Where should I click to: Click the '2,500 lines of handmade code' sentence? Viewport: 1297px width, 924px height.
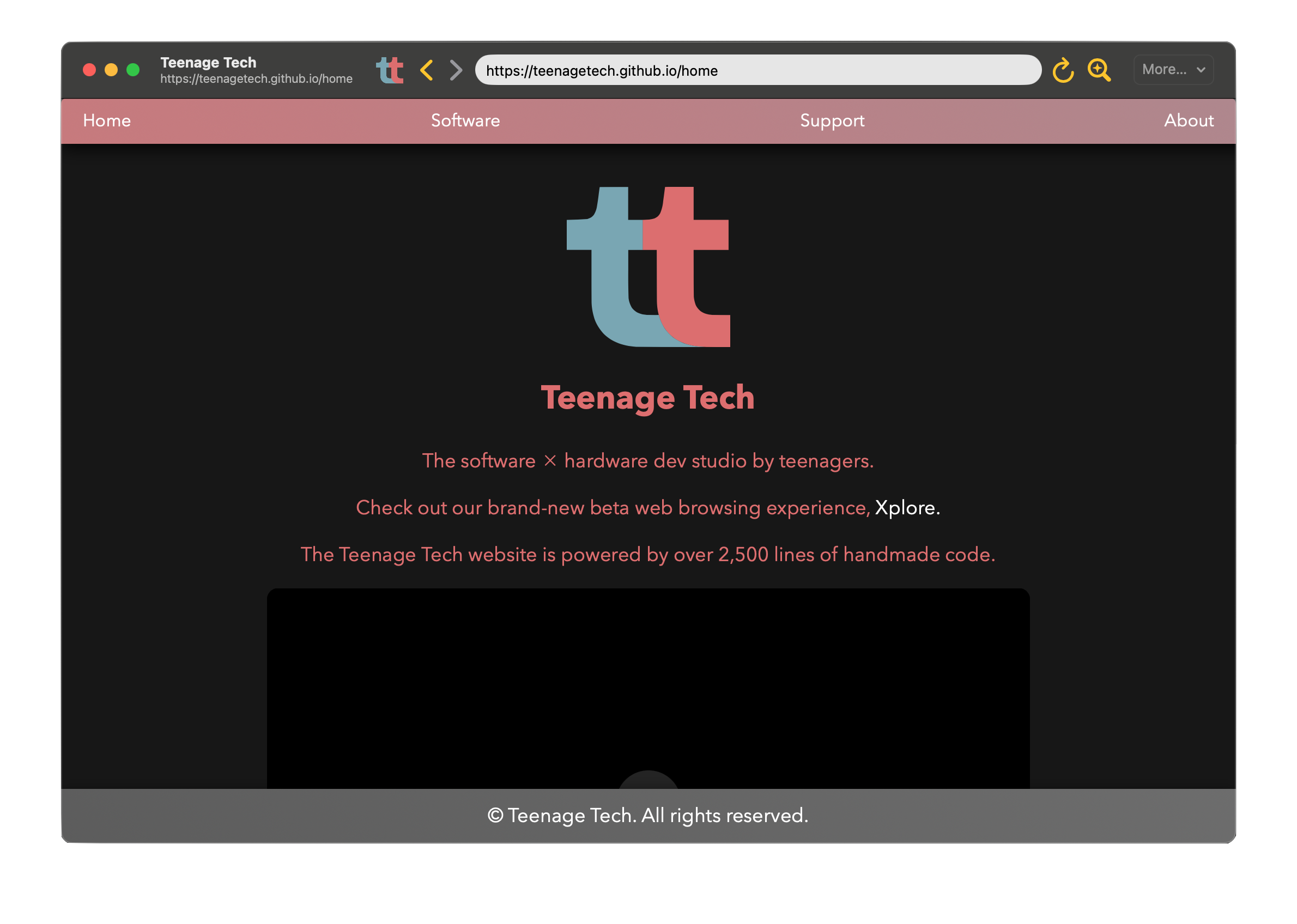coord(647,555)
